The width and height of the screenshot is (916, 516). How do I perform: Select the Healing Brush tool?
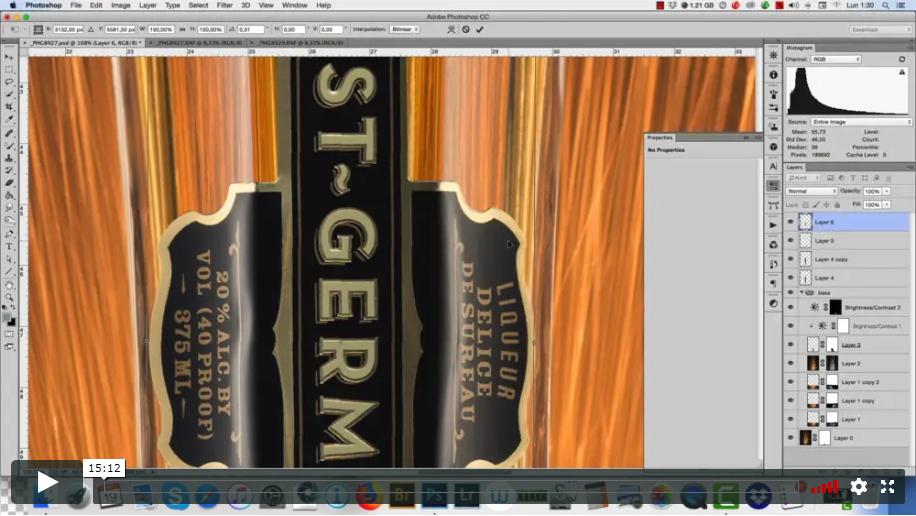[x=9, y=133]
